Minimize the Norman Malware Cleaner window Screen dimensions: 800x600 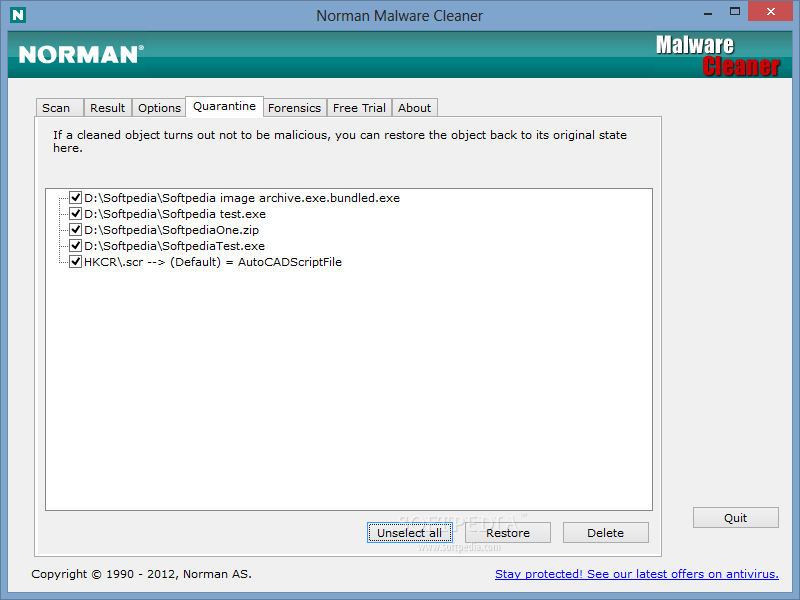[708, 12]
